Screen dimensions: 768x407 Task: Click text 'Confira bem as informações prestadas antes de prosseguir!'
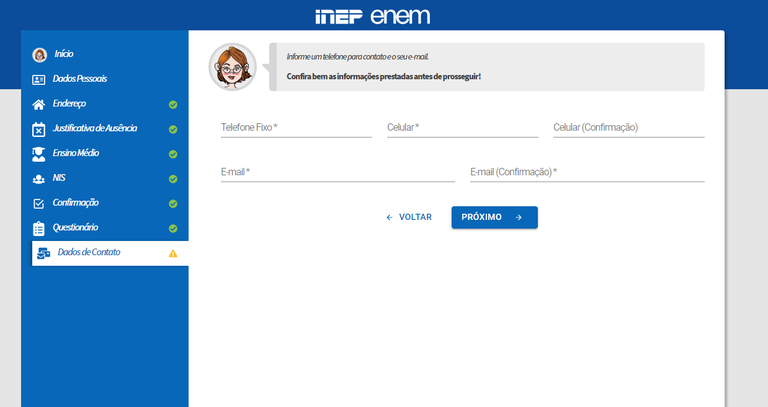click(384, 76)
